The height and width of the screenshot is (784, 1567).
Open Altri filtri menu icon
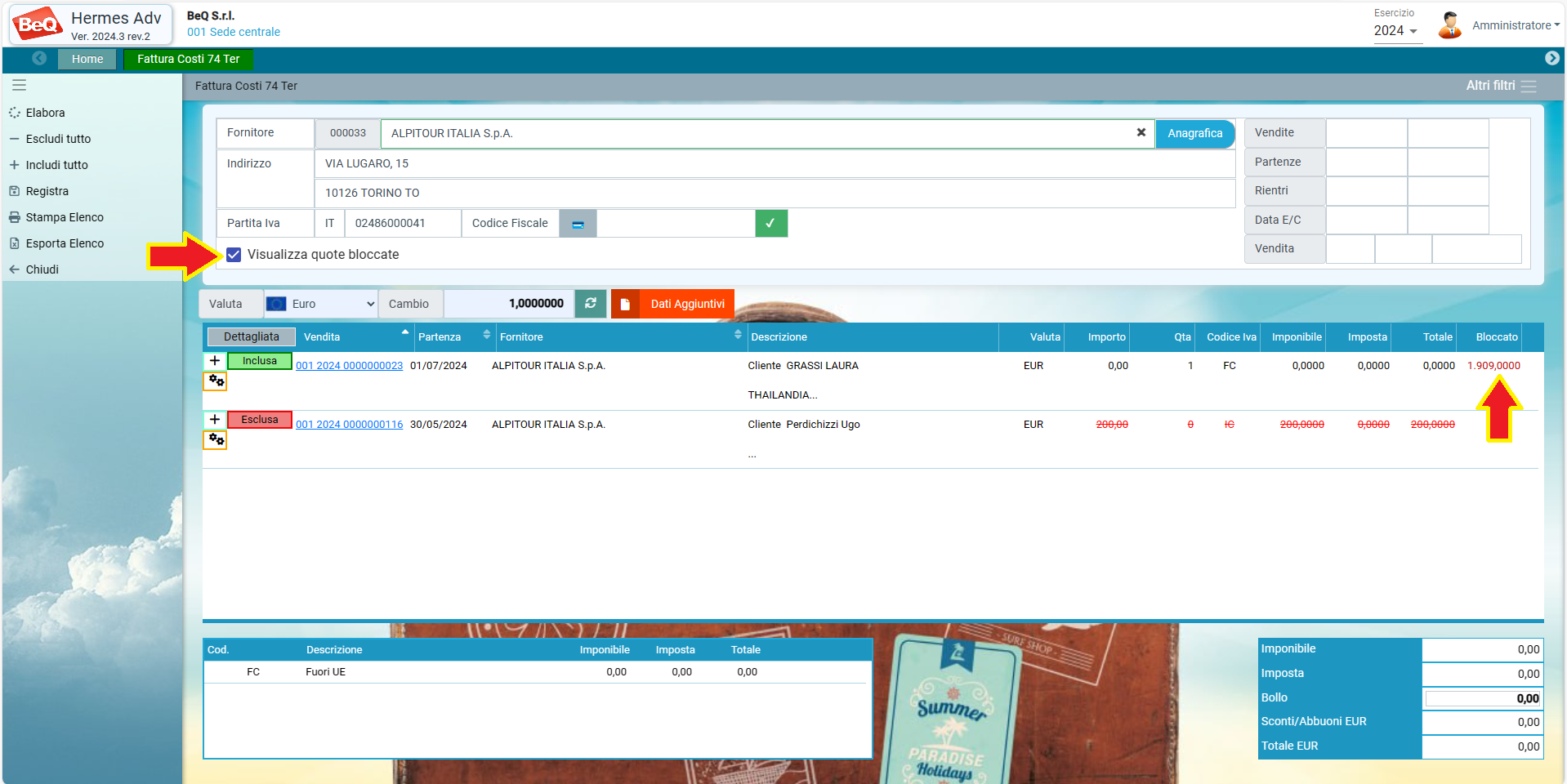pyautogui.click(x=1529, y=86)
